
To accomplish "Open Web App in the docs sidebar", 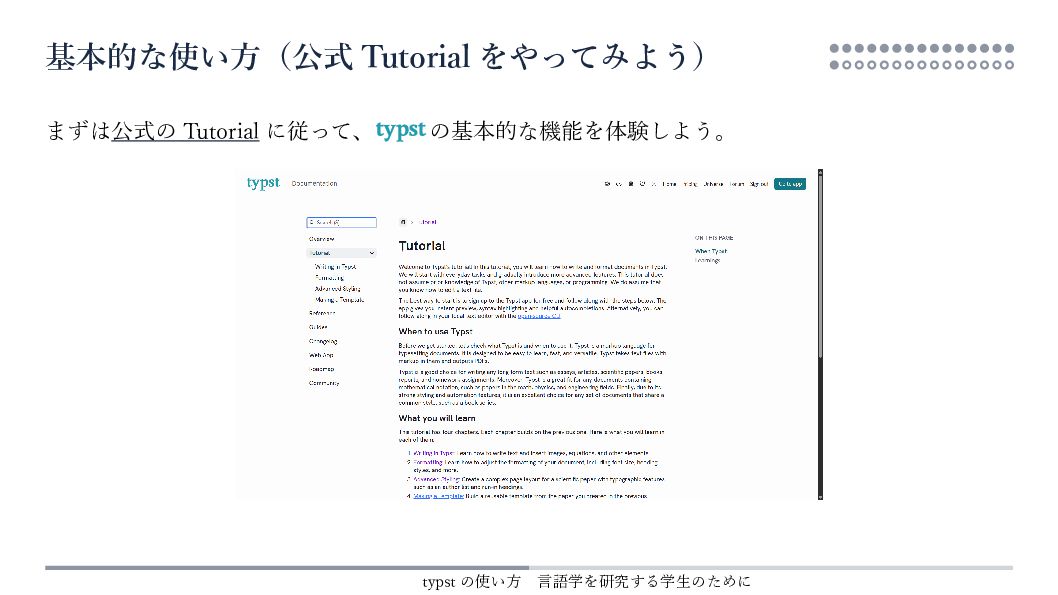I will (x=321, y=355).
